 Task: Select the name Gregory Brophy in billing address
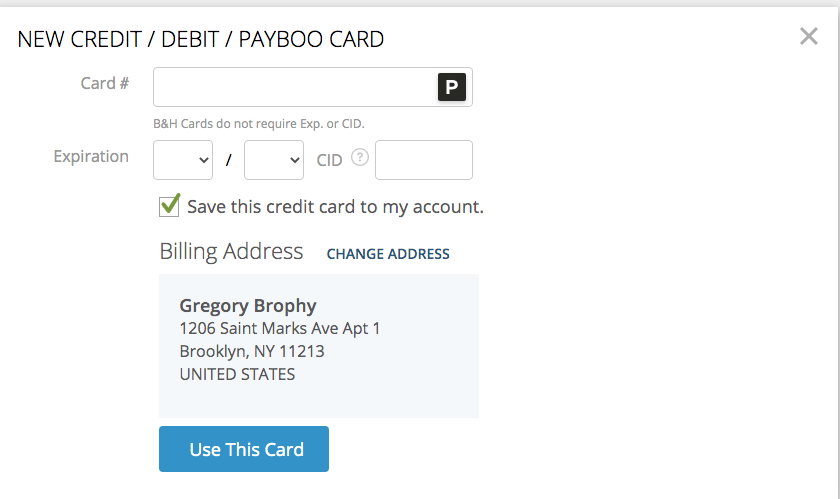[248, 305]
